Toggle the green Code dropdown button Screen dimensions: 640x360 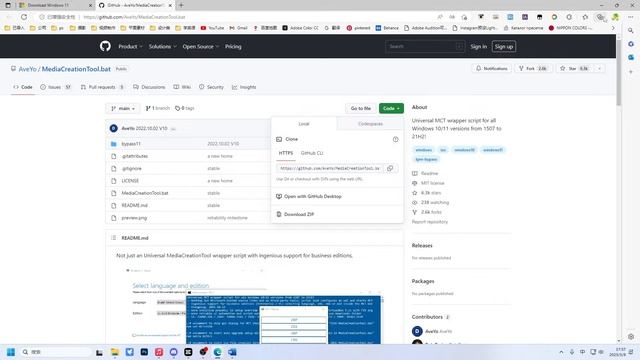click(391, 108)
